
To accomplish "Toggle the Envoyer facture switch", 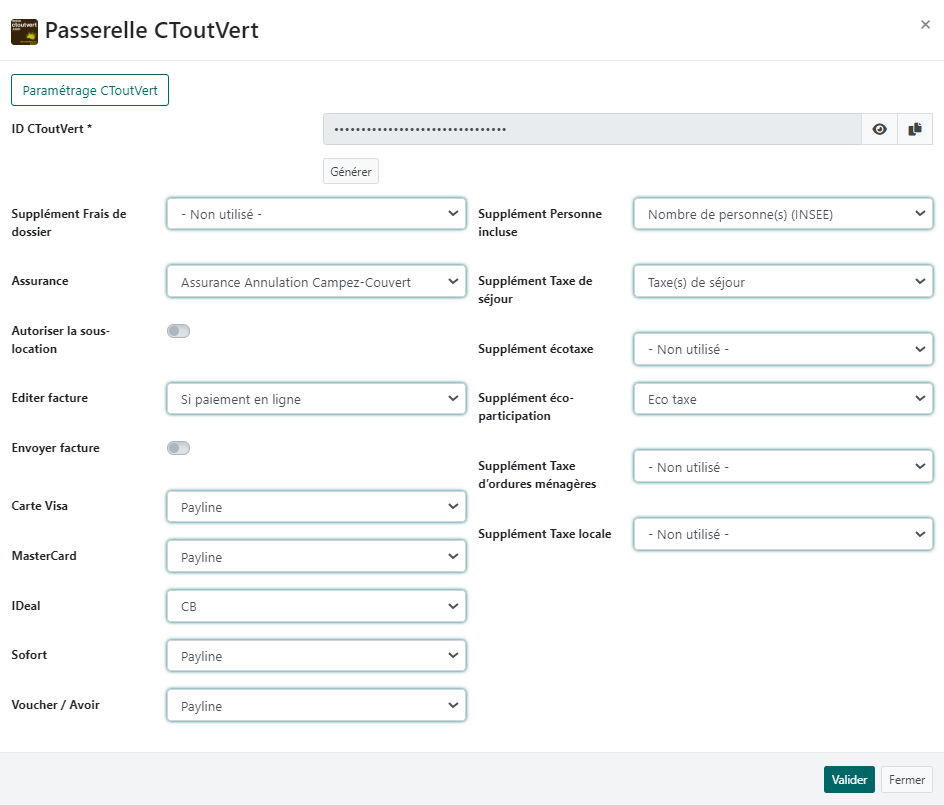I will coord(178,448).
